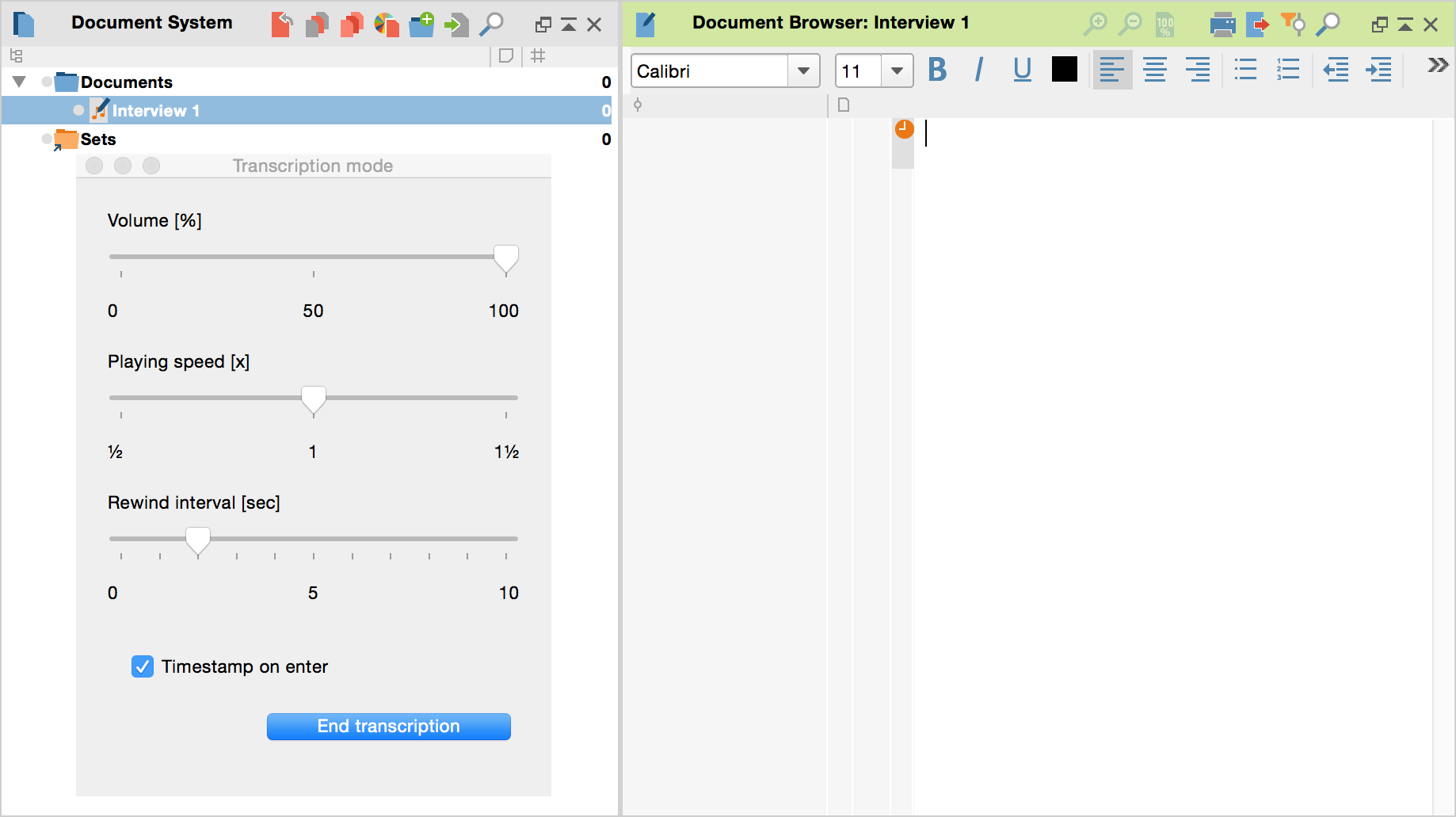
Task: Open search in Document Browser toolbar
Action: (1328, 24)
